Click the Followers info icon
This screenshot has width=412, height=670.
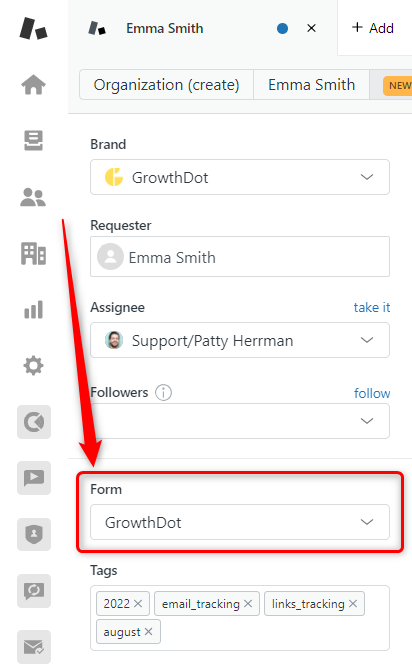click(163, 392)
